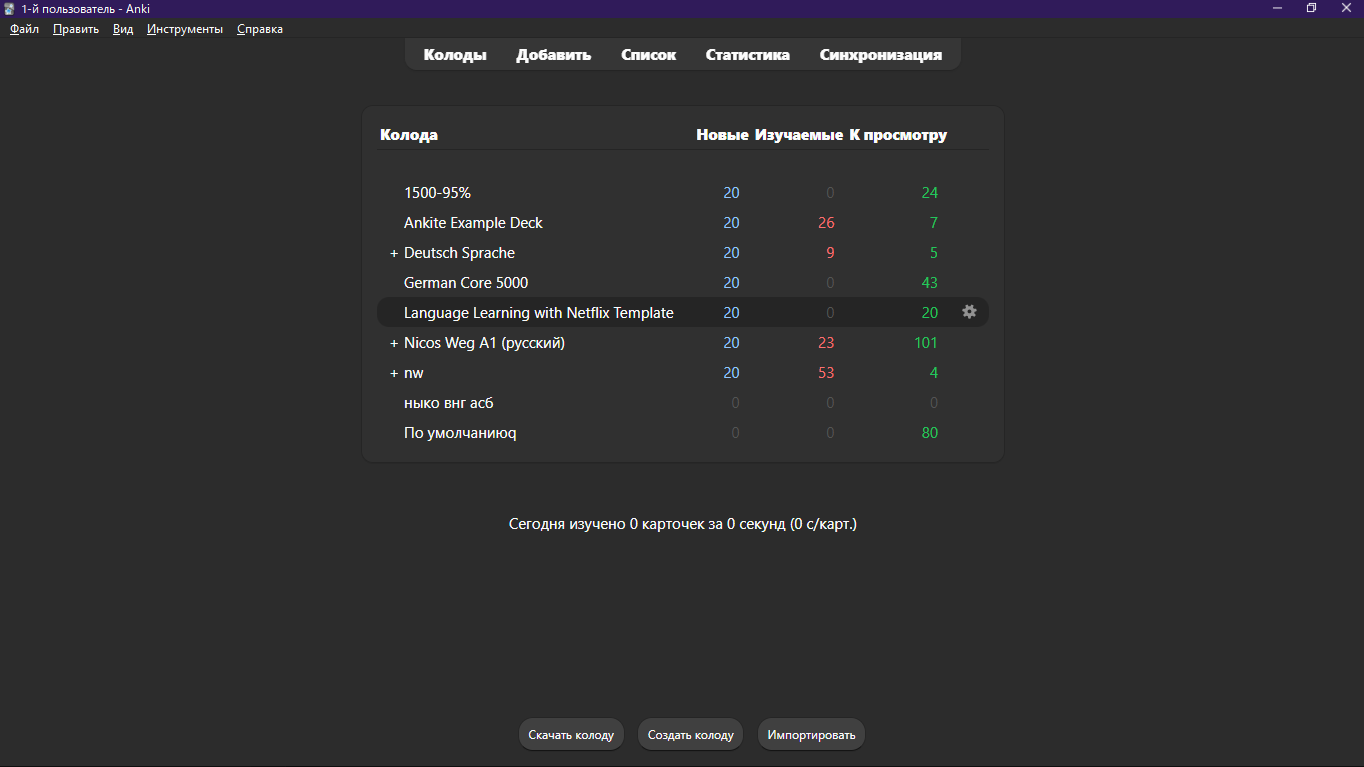1364x767 pixels.
Task: Open the 1500-95% deck
Action: pyautogui.click(x=437, y=193)
